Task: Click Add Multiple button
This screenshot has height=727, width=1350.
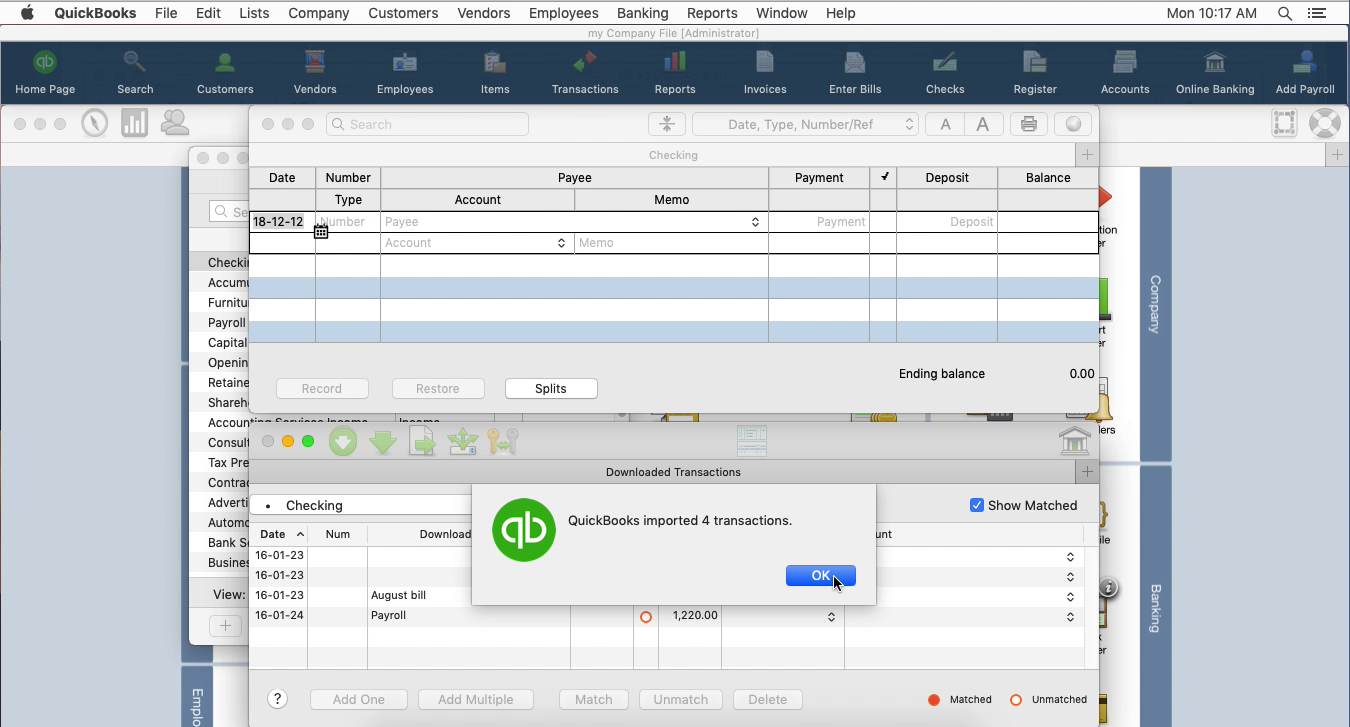Action: click(x=476, y=700)
